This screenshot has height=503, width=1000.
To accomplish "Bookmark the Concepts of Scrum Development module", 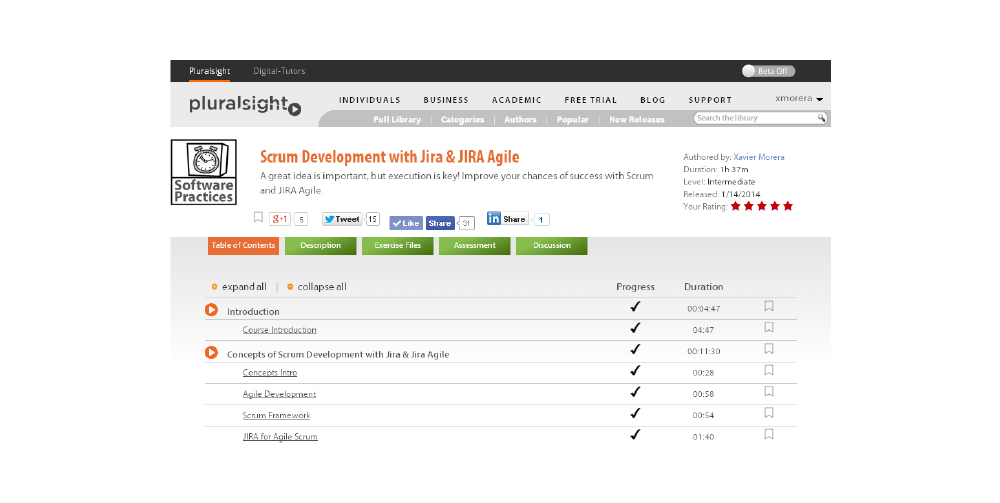I will pos(769,349).
